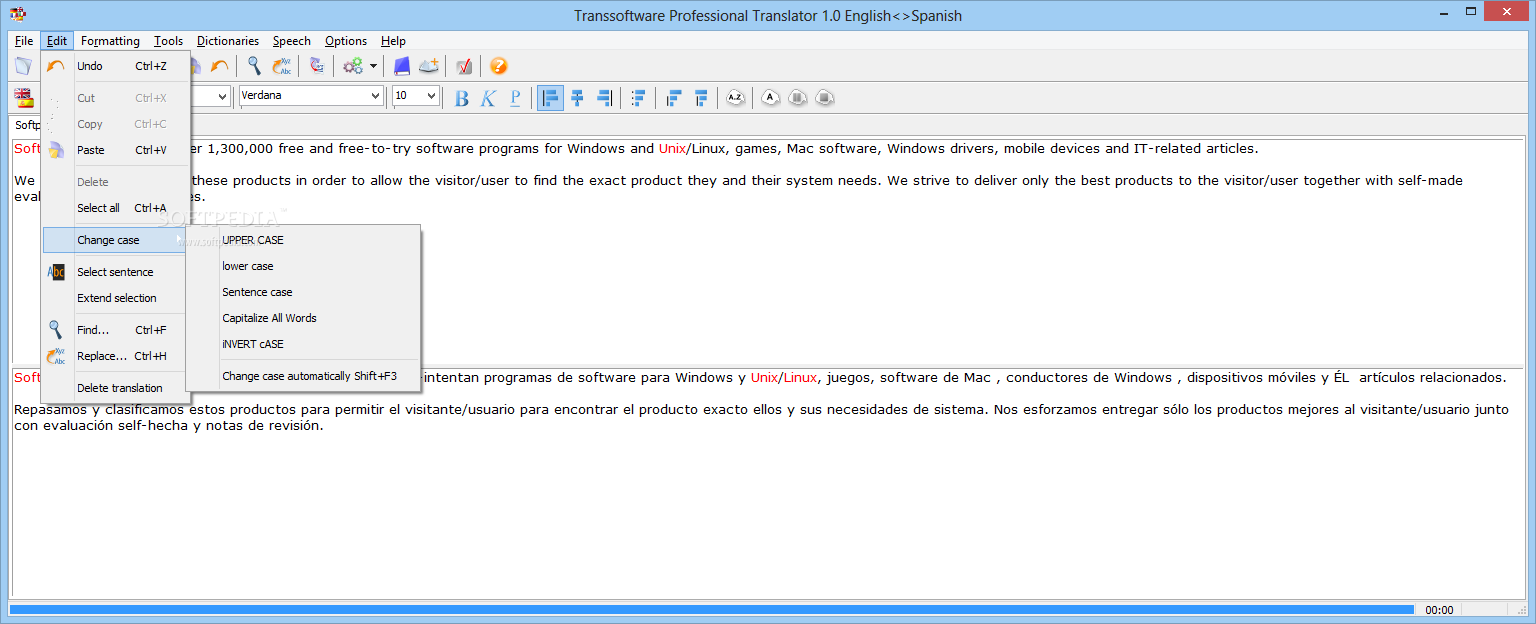The image size is (1536, 624).
Task: Toggle Underline (P) formatting
Action: pos(515,98)
